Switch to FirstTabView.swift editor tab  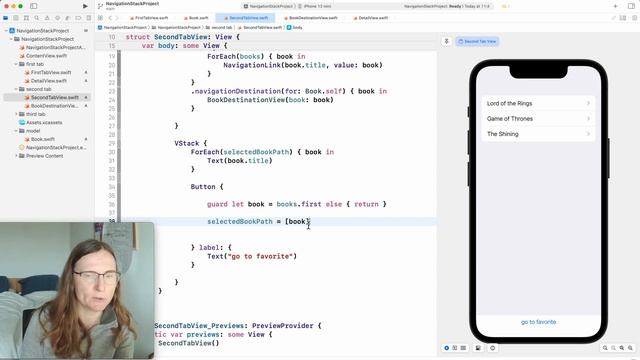[149, 18]
